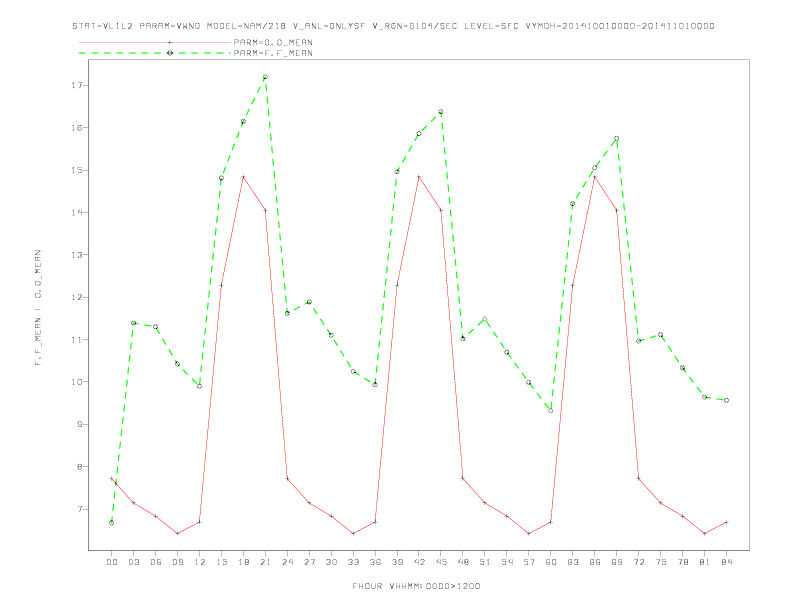Click y-axis tick label 16
792x612 pixels.
(76, 128)
